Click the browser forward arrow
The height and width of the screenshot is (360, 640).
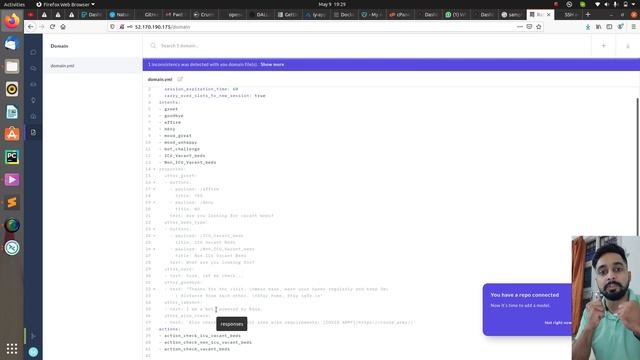pyautogui.click(x=42, y=27)
